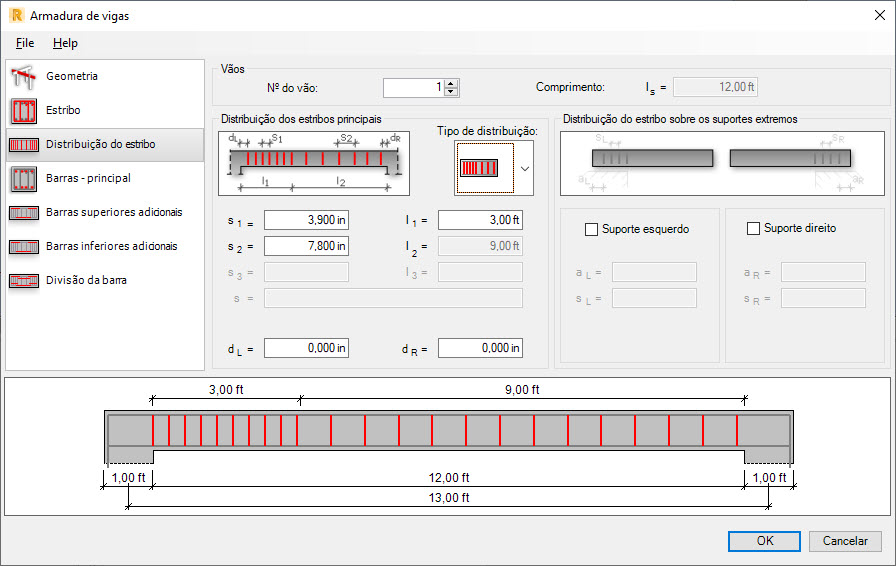Open the Divisão da barra icon
This screenshot has height=566, width=896.
tap(23, 281)
